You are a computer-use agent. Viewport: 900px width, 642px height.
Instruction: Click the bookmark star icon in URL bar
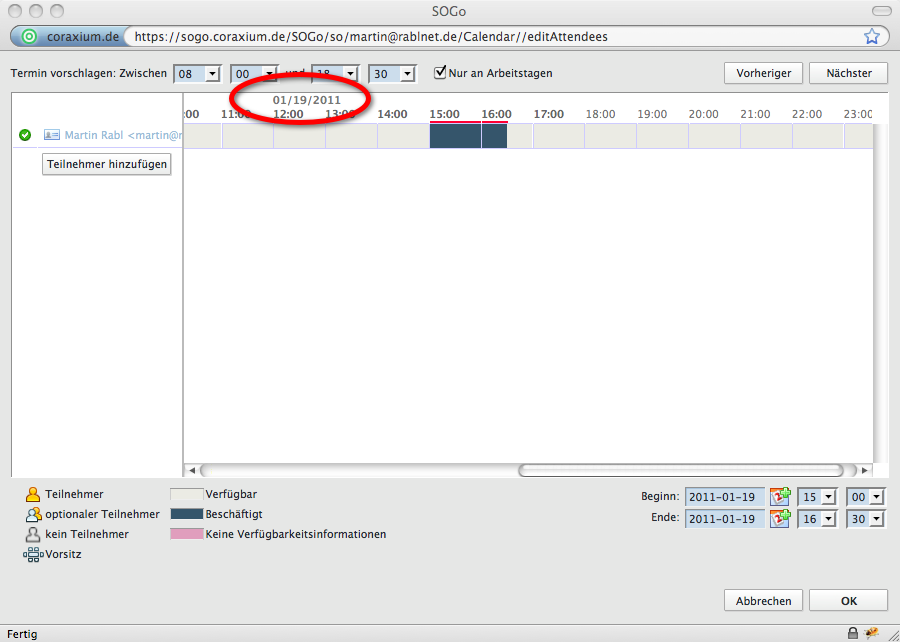pos(871,36)
